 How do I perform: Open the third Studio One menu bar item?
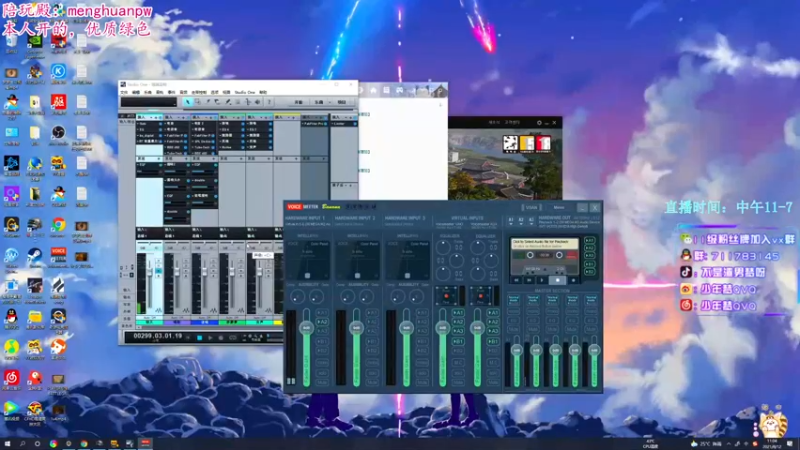tap(148, 92)
